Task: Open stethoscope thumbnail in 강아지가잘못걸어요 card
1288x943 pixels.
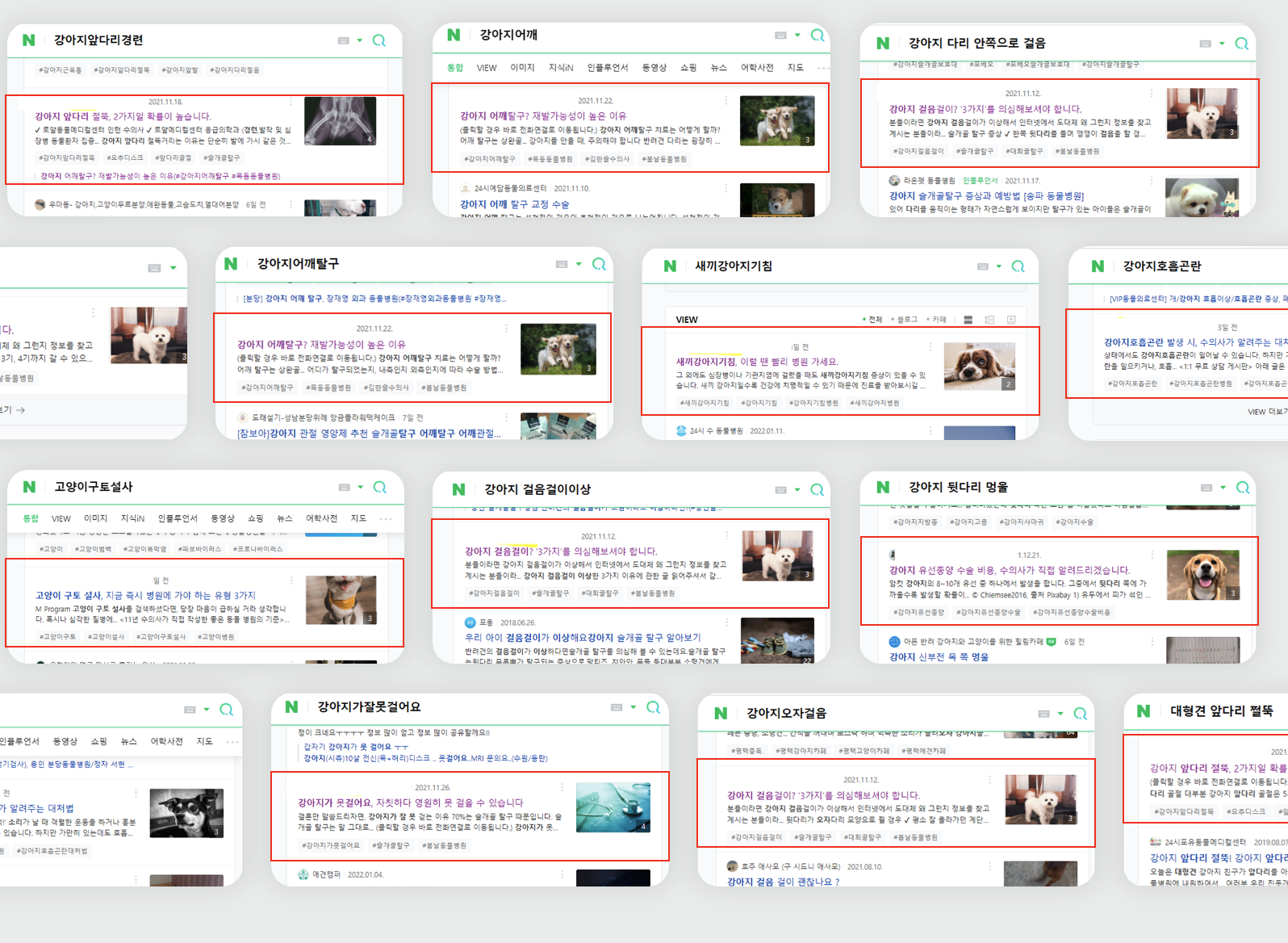Action: 613,807
